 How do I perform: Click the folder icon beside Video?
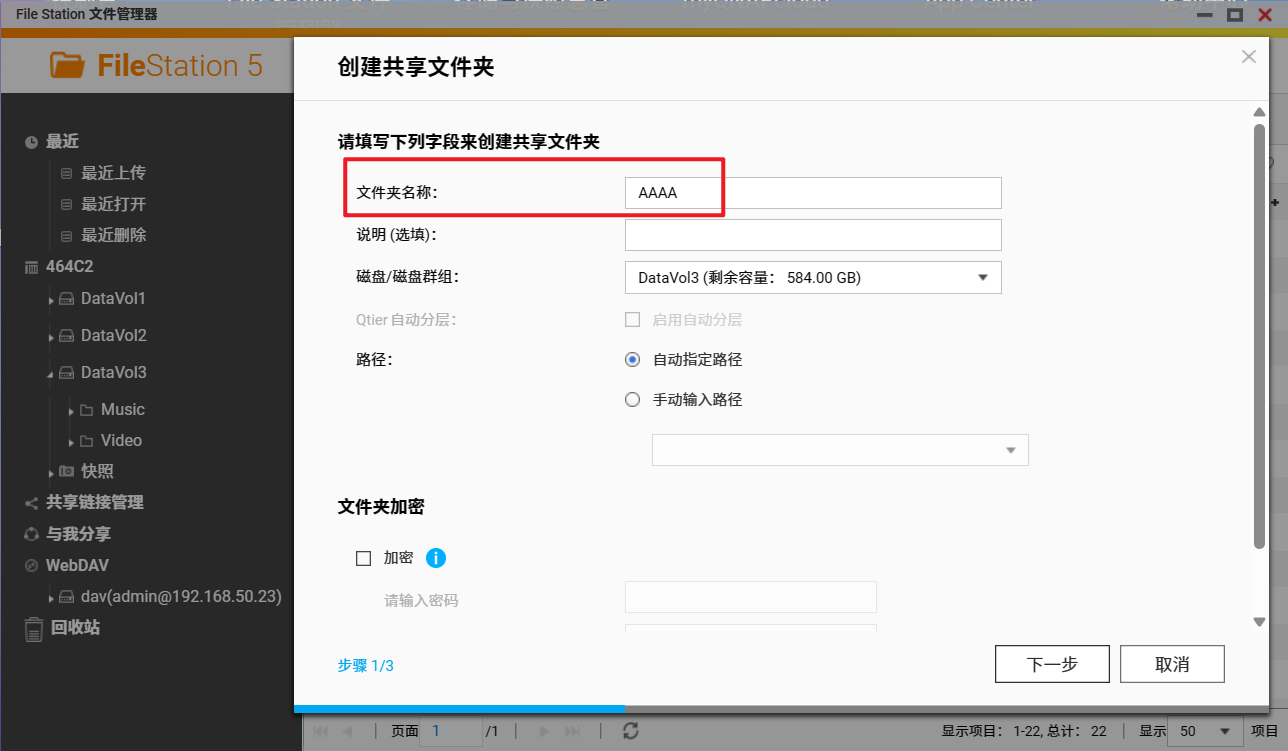(x=87, y=441)
